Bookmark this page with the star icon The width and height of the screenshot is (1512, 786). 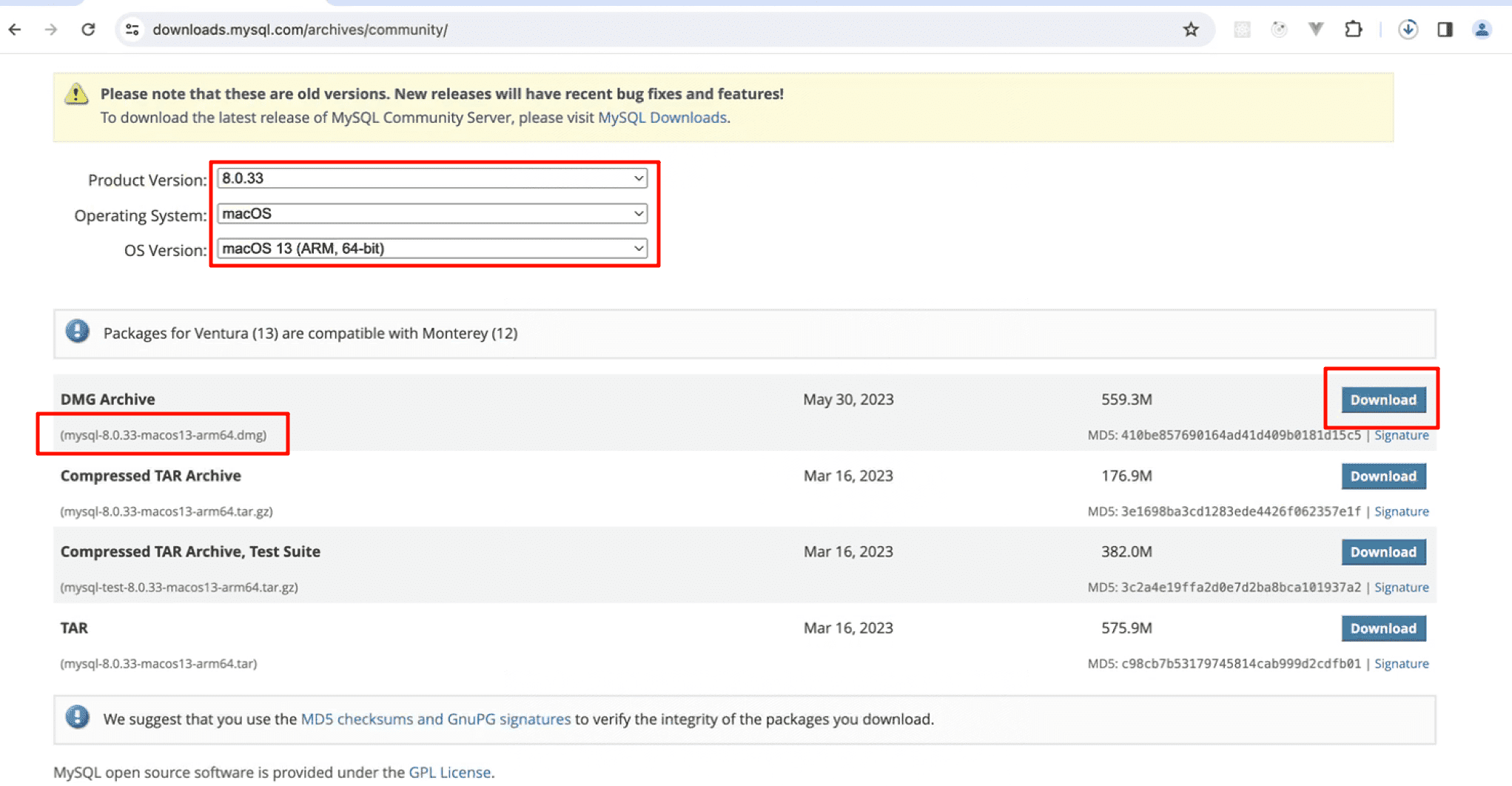click(x=1191, y=30)
